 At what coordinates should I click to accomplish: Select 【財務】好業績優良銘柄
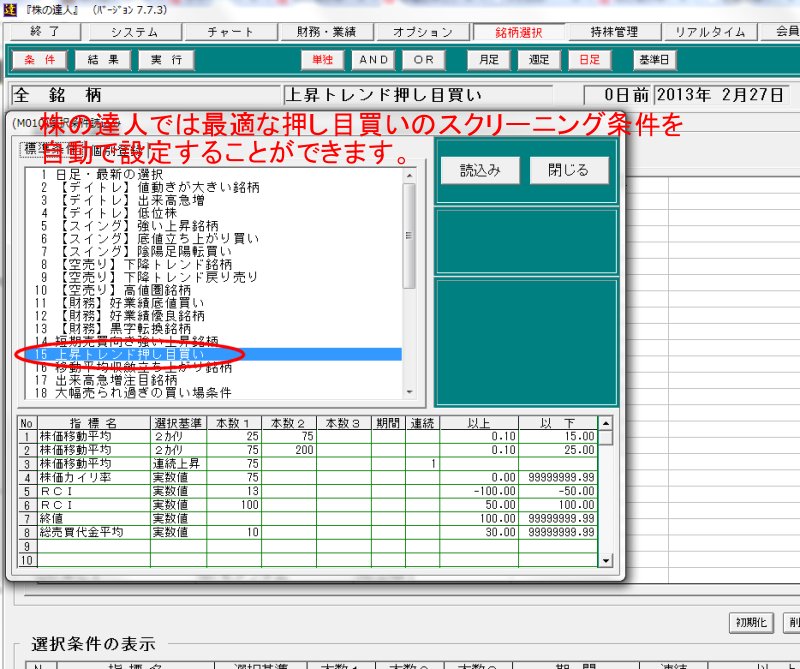(213, 315)
